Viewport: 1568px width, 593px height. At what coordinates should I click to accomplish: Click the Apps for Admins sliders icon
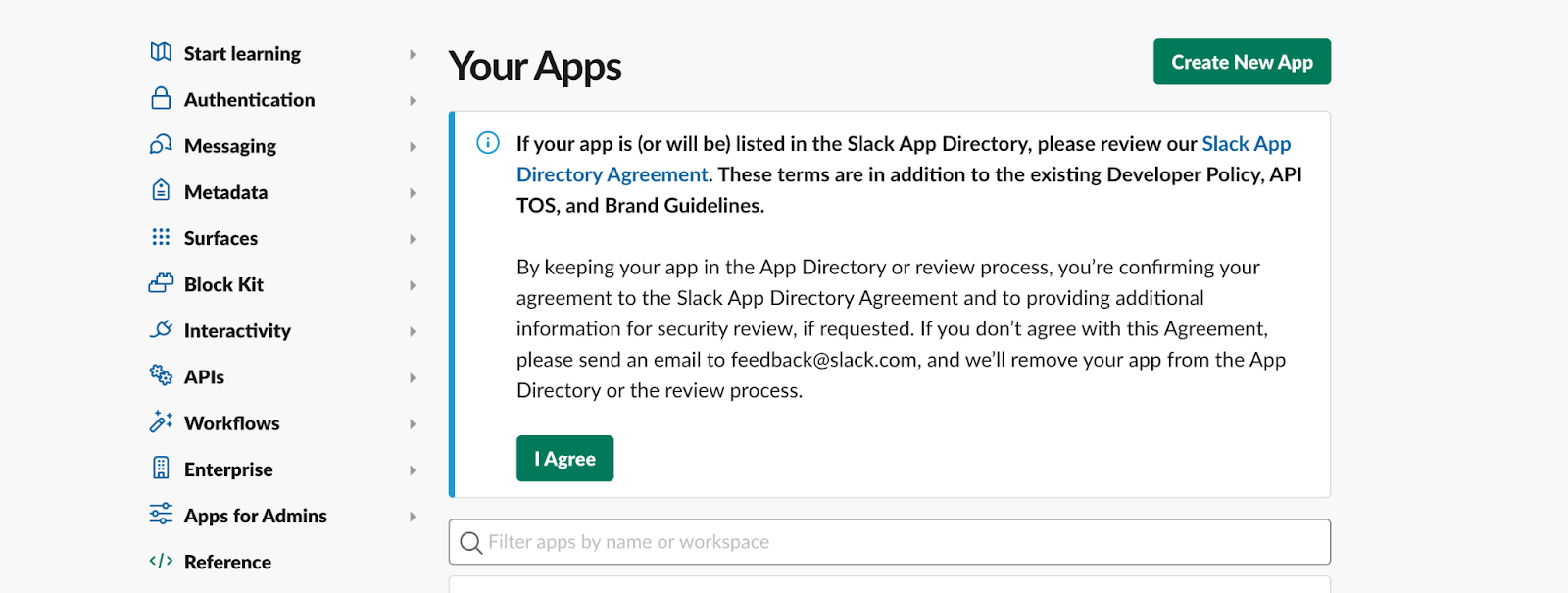161,514
